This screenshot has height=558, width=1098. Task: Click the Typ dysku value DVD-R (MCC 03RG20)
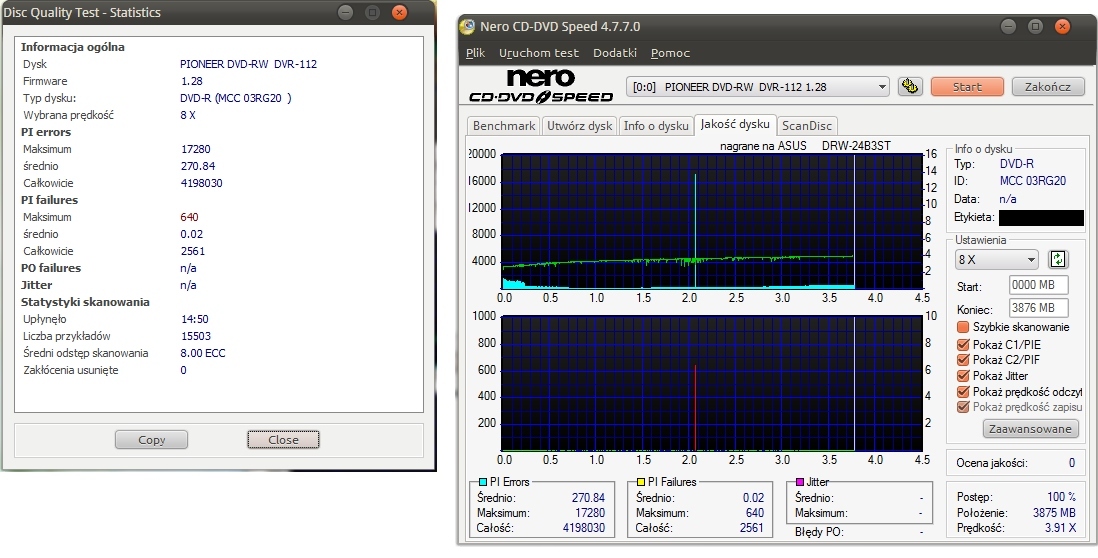(236, 98)
